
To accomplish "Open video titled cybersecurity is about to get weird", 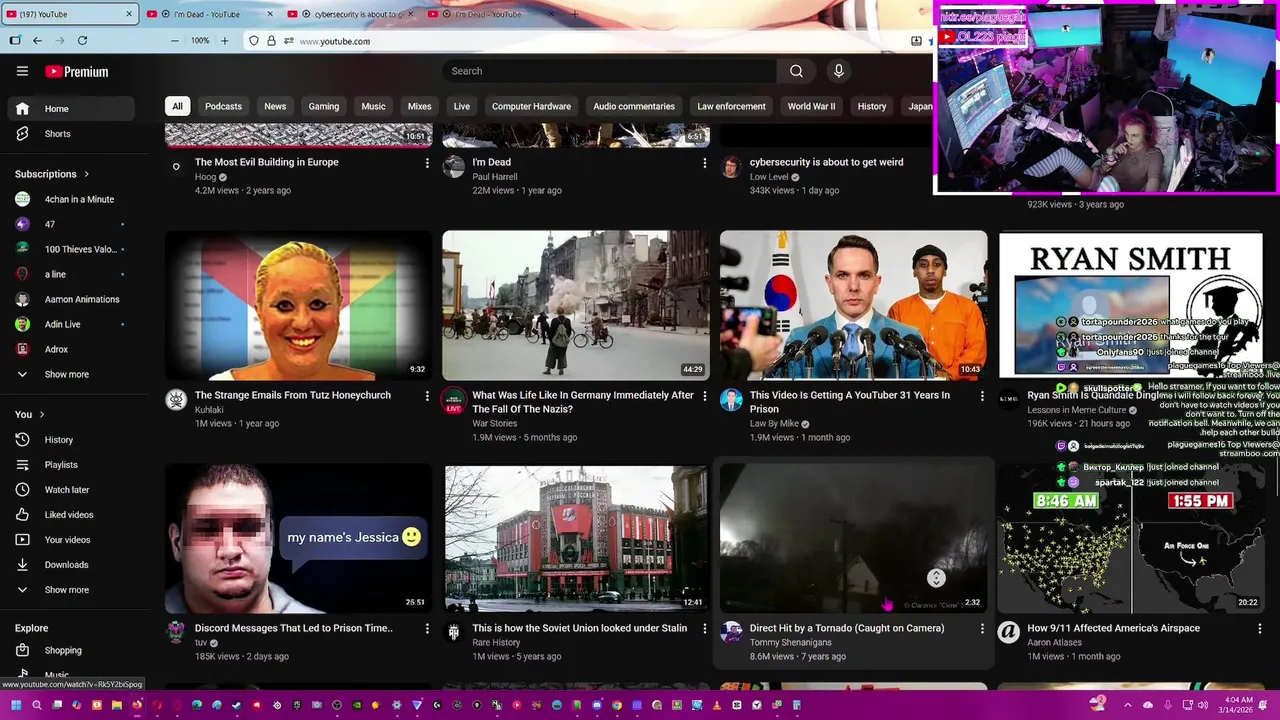I will pos(826,162).
